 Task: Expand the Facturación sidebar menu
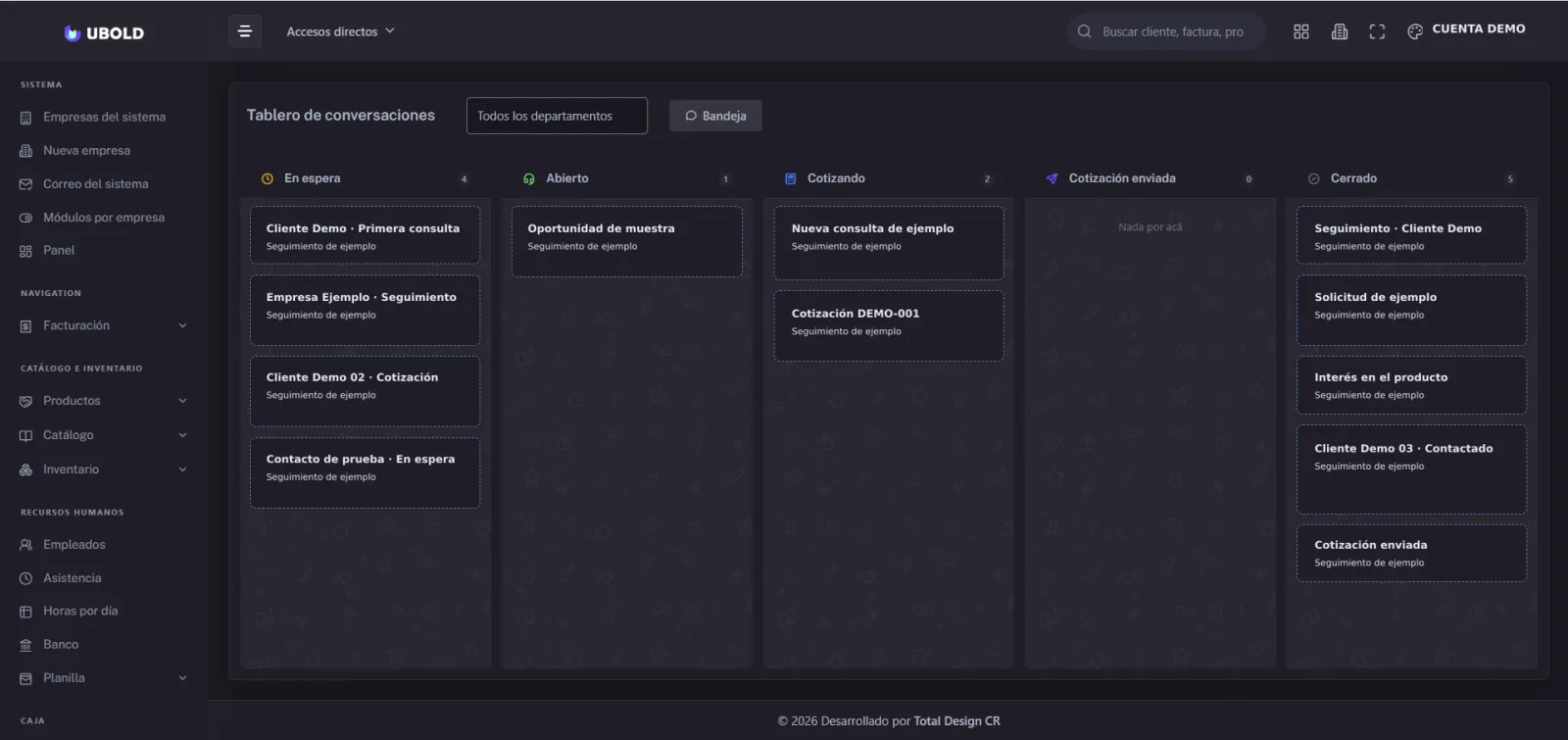point(103,325)
